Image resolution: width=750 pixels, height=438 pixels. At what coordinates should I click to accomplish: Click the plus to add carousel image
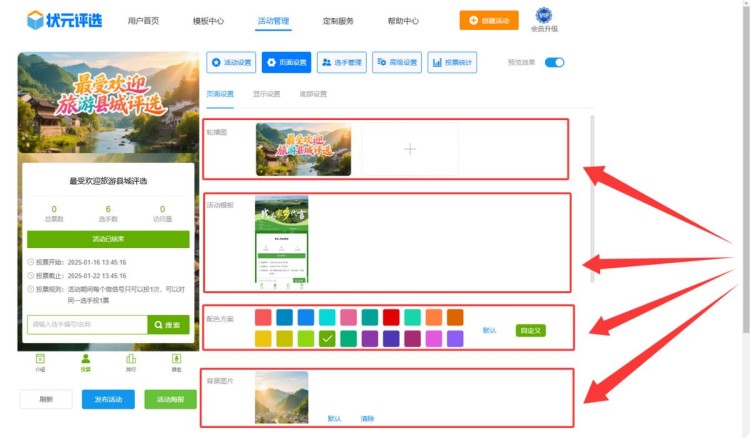click(x=409, y=149)
